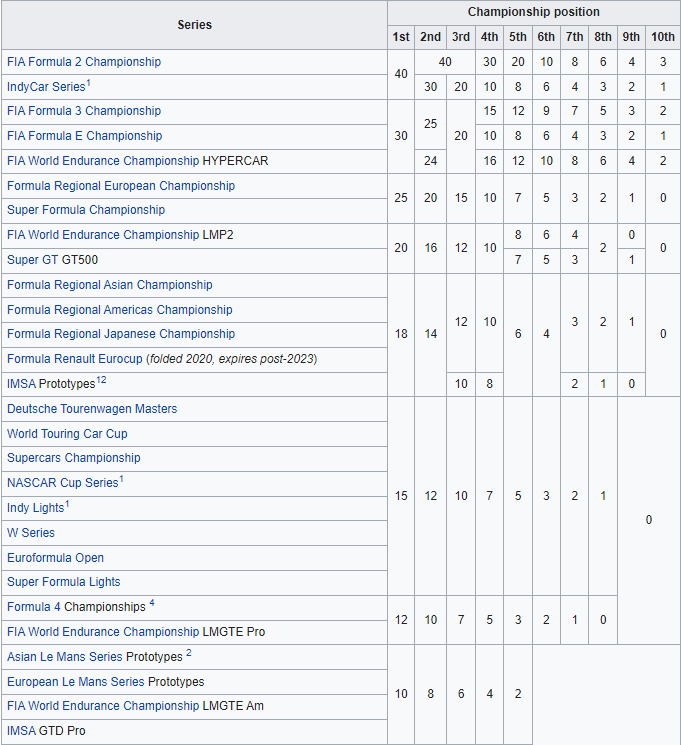Click the 2nd column header
Viewport: 681px width, 745px height.
[430, 37]
